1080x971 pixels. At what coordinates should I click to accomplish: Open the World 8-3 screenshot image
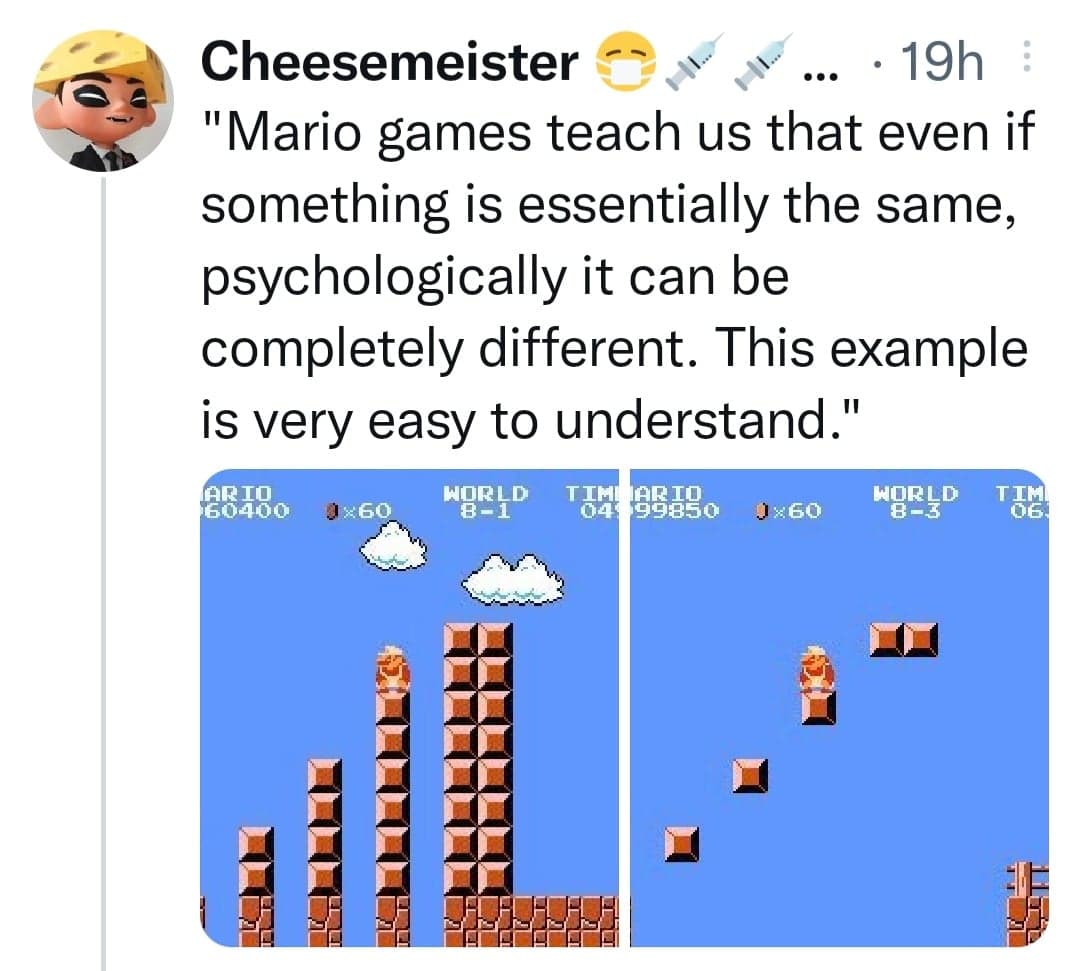point(840,707)
